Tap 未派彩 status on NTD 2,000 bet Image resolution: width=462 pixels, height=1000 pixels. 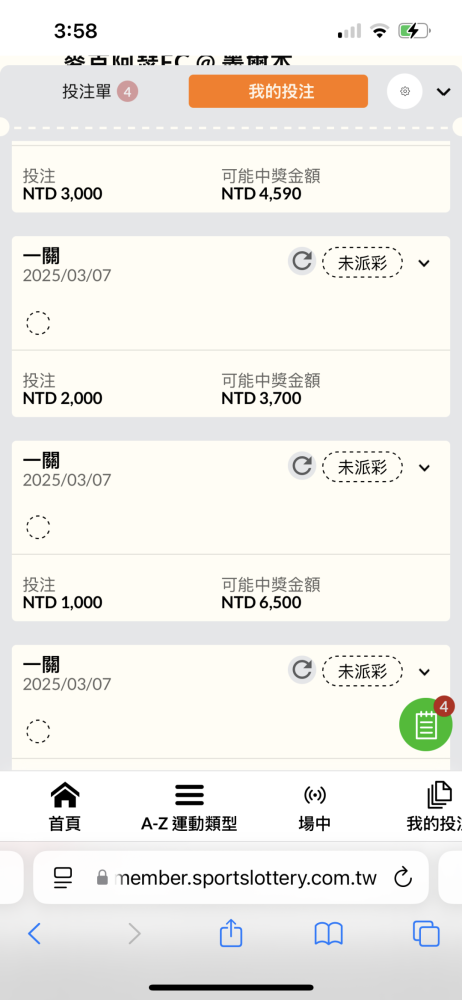click(x=362, y=262)
